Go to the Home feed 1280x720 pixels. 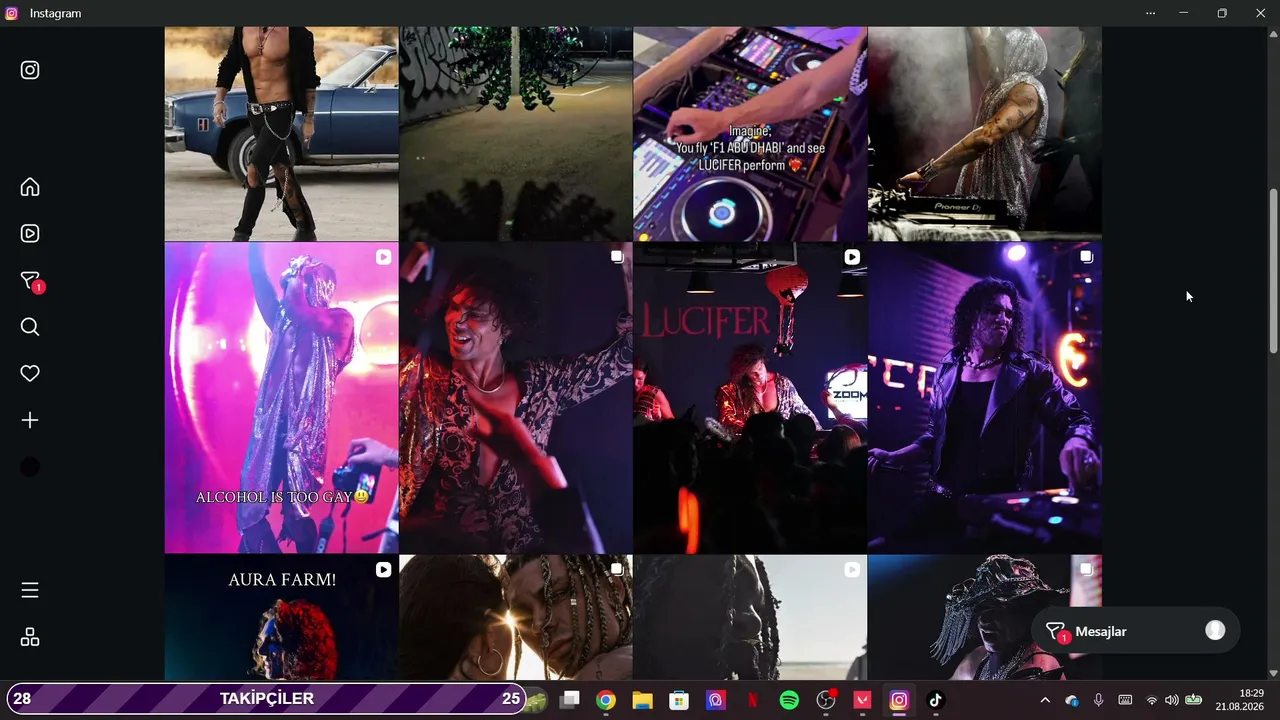30,187
